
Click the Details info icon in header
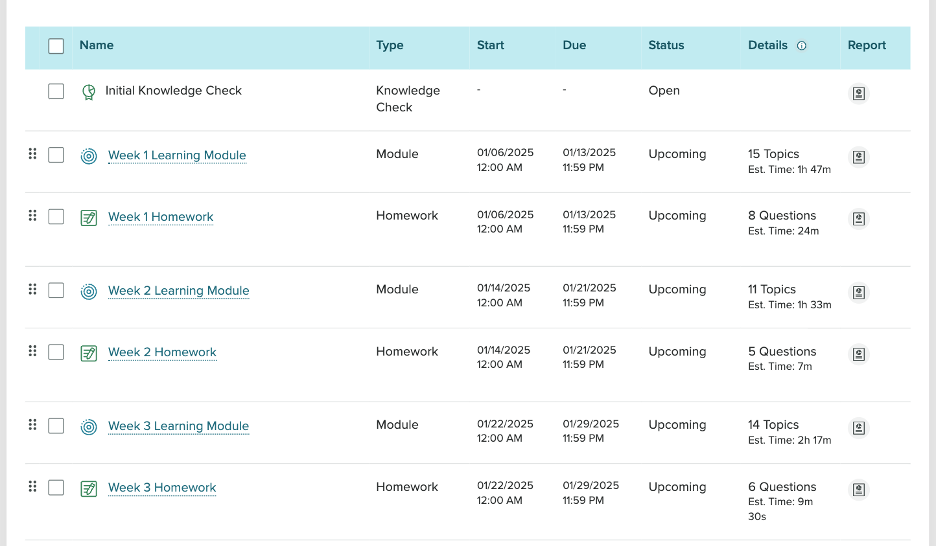click(802, 45)
